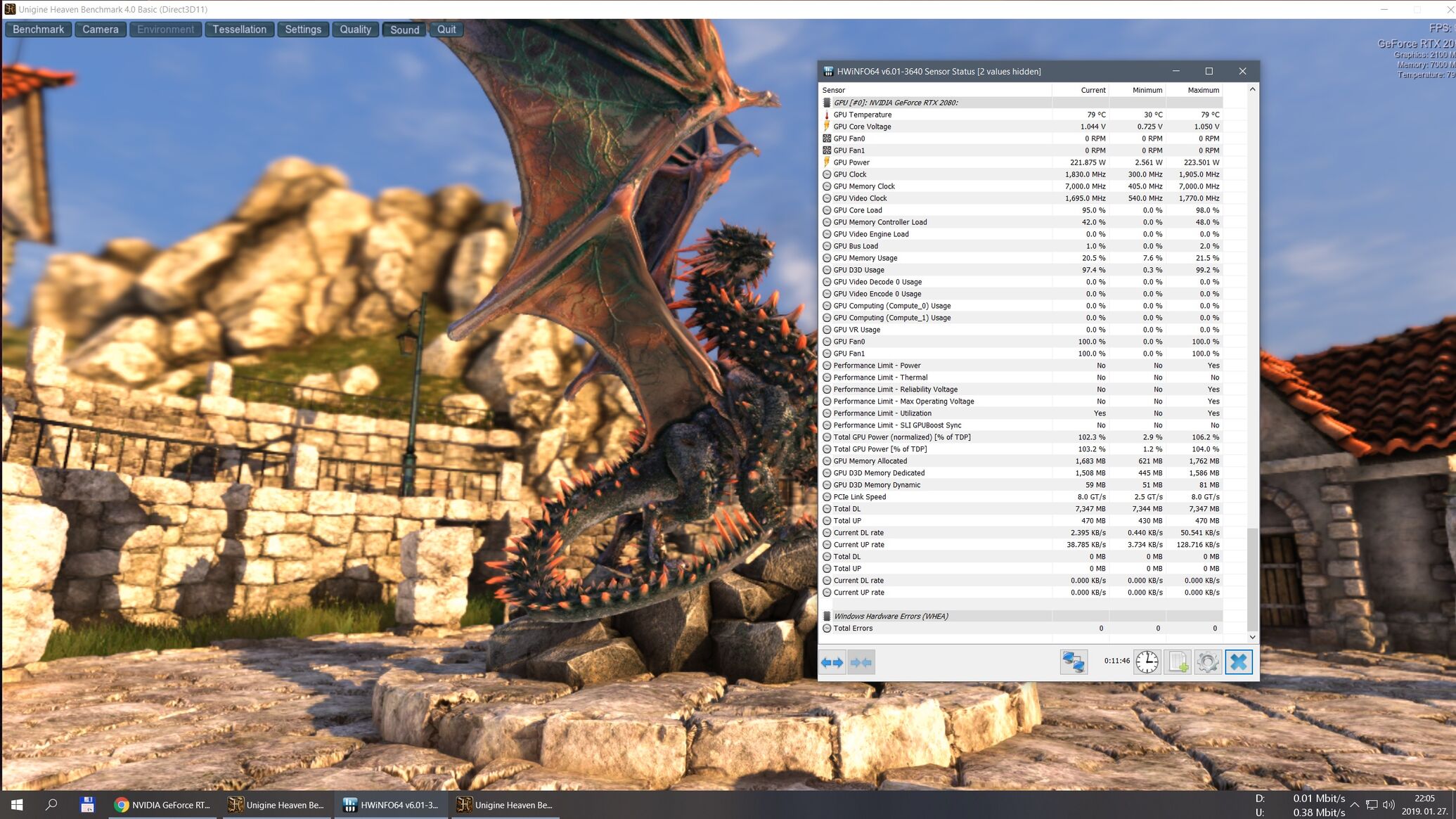Maximize the HWiNFO64 sensor window
Image resolution: width=1456 pixels, height=819 pixels.
click(x=1209, y=71)
